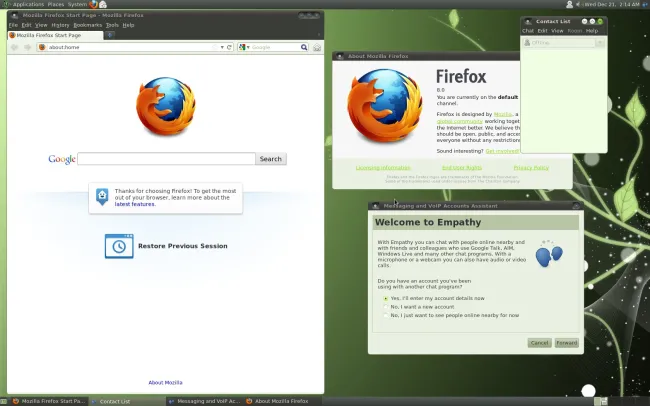Viewport: 650px width, 406px height.
Task: Open the 'latest features' link
Action: [135, 204]
